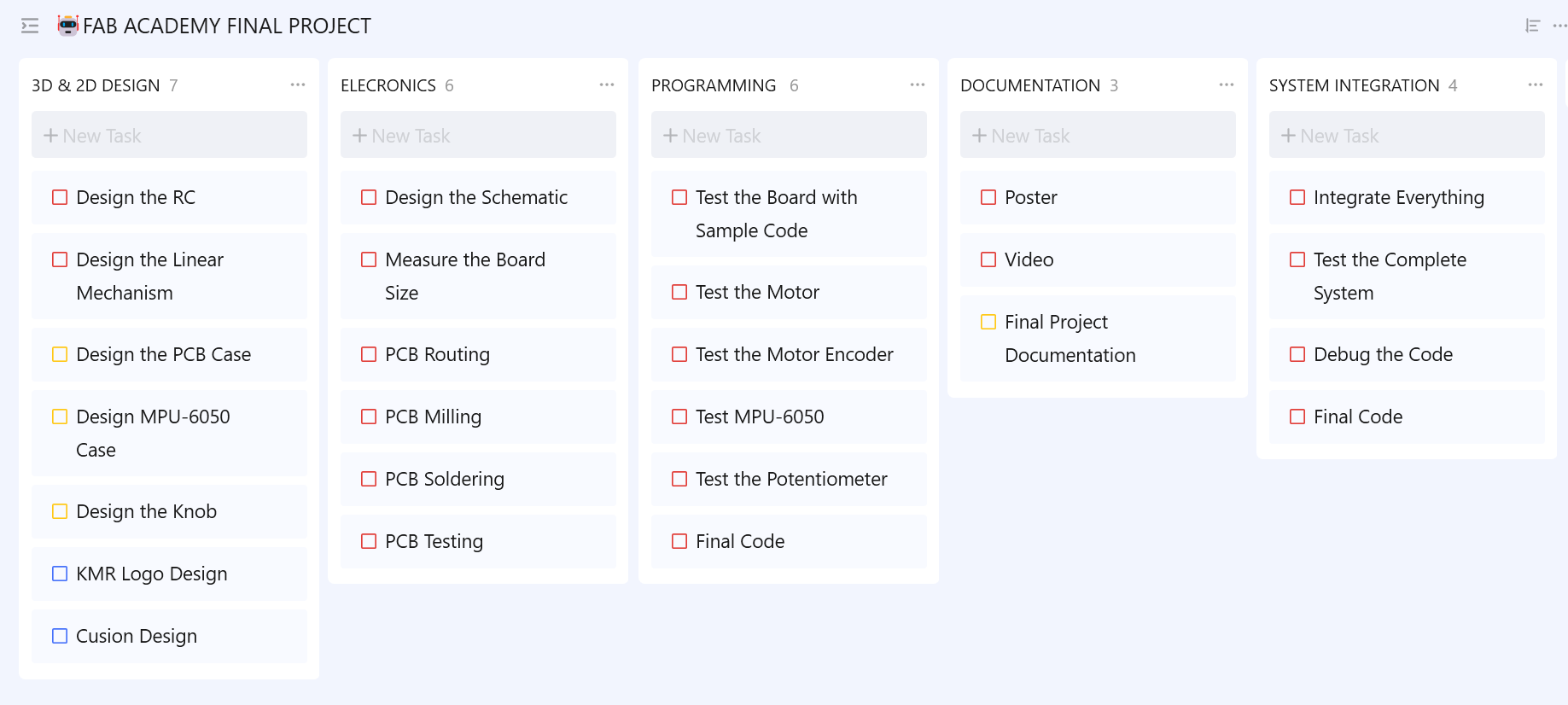Check the Debug the Code task
This screenshot has height=705, width=1568.
coord(1297,354)
